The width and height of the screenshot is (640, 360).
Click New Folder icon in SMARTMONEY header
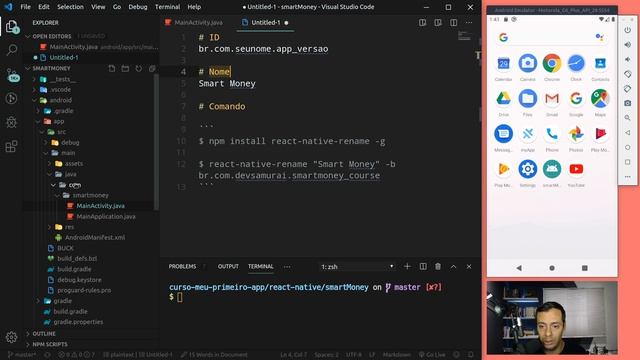pyautogui.click(x=125, y=68)
